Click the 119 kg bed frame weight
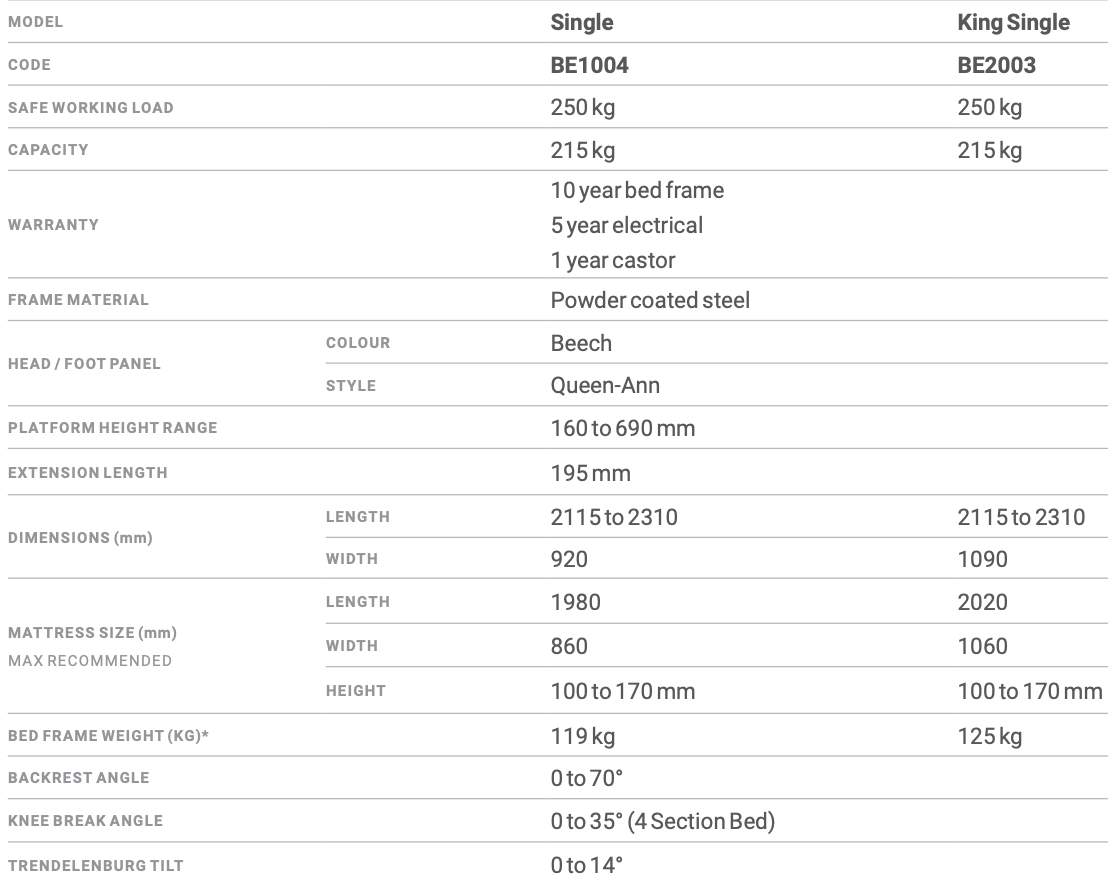Viewport: 1108px width, 884px height. 582,737
